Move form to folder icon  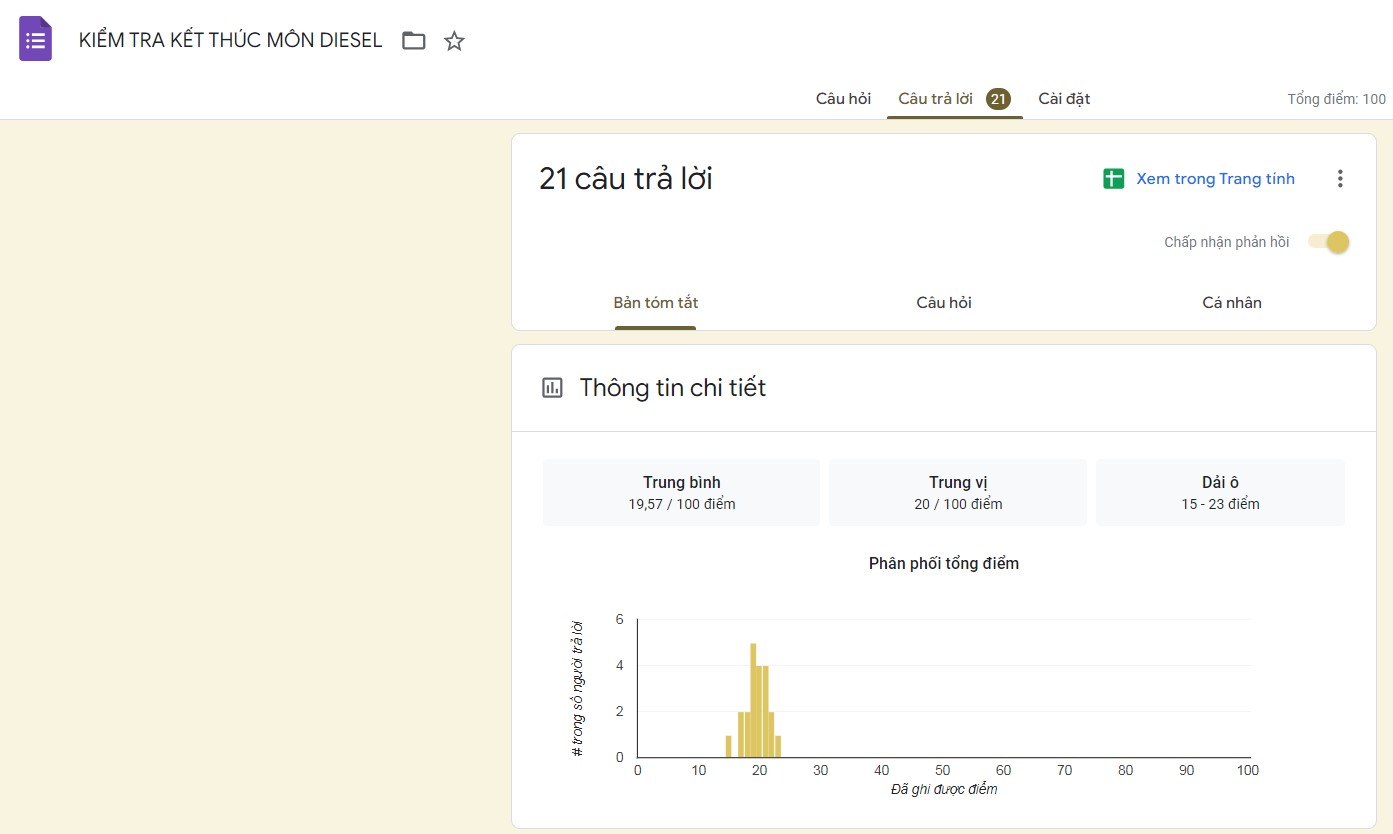[414, 41]
